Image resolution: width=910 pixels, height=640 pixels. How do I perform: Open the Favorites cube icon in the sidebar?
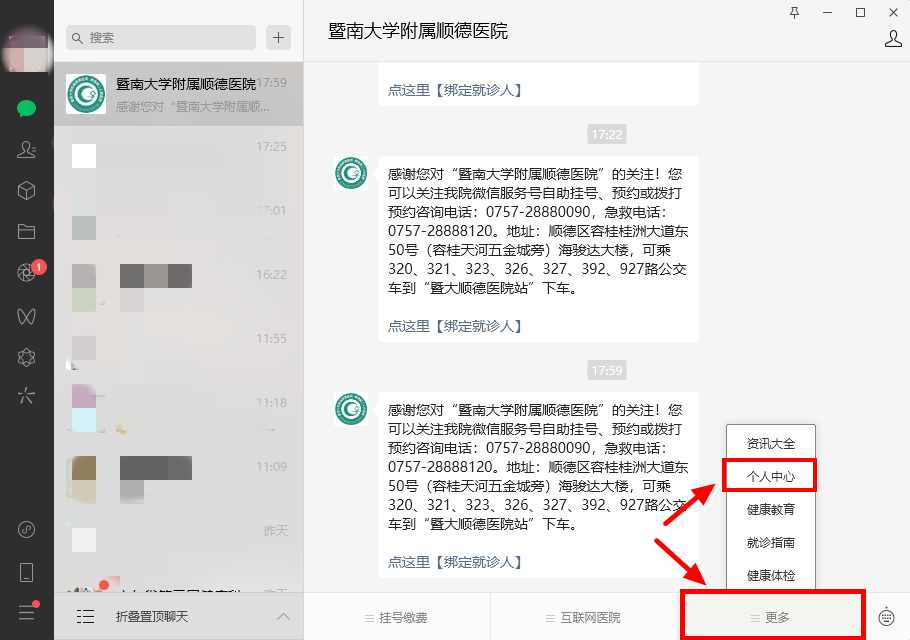click(x=27, y=190)
